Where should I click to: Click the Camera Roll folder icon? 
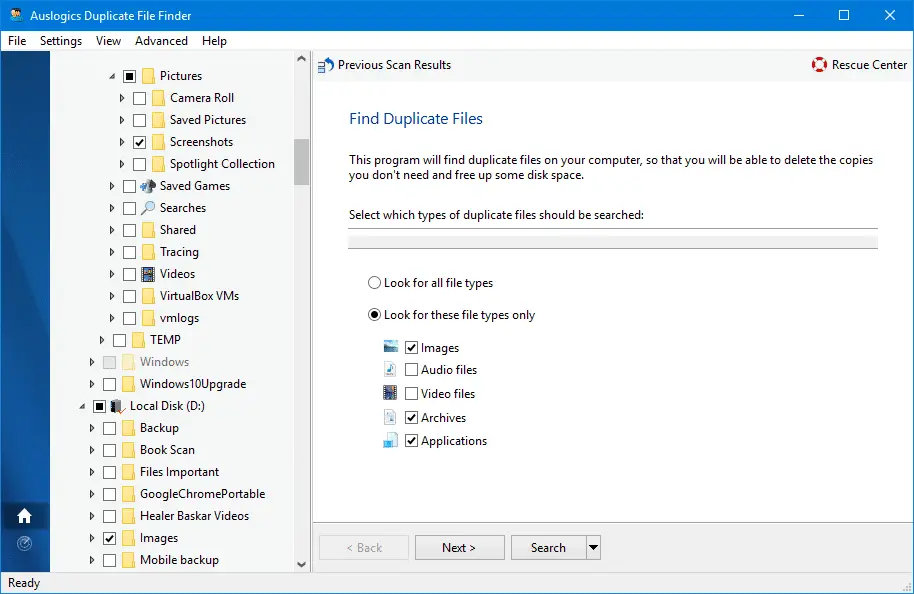coord(159,98)
